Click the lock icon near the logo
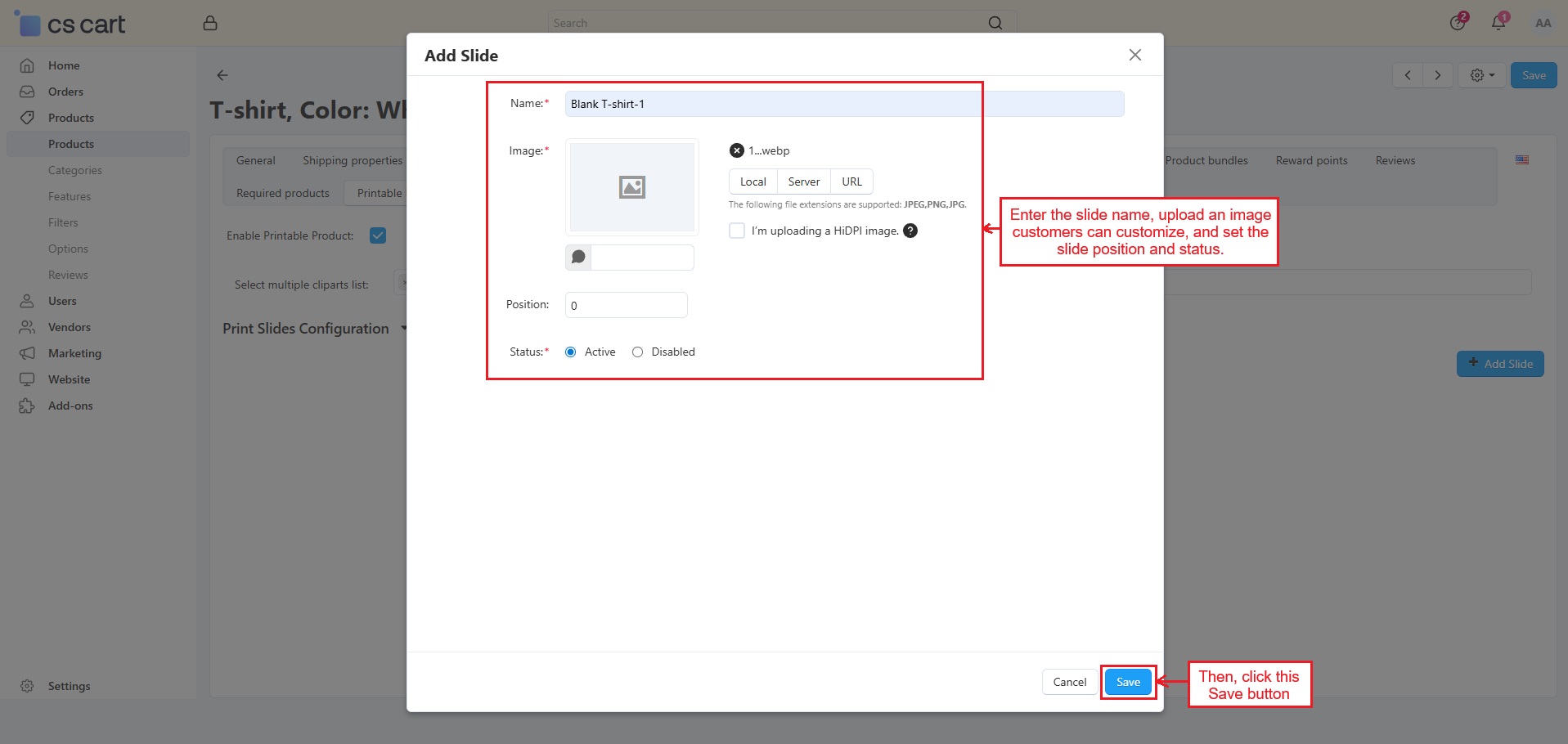This screenshot has width=1568, height=744. 210,23
